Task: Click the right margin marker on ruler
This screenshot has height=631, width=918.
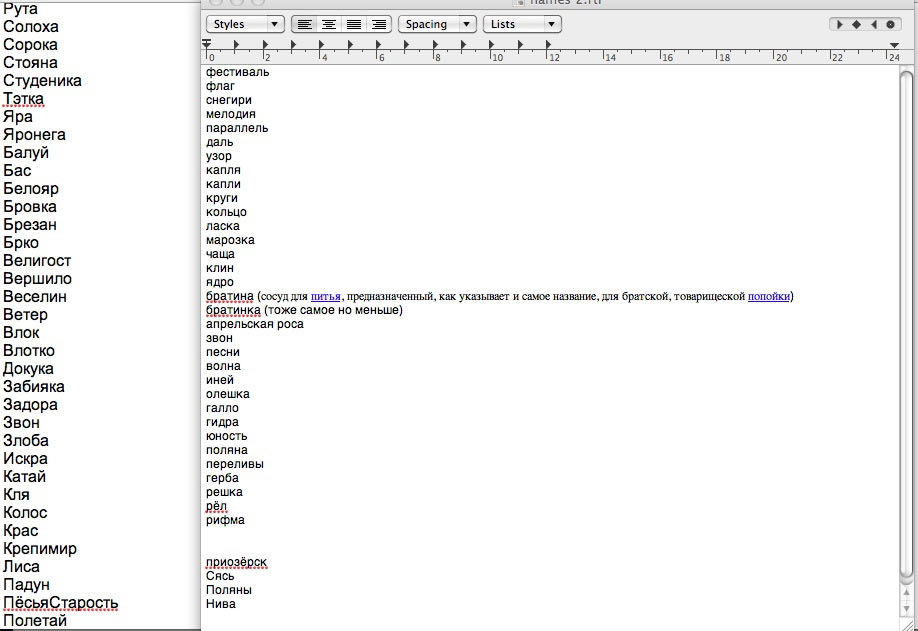Action: point(894,46)
